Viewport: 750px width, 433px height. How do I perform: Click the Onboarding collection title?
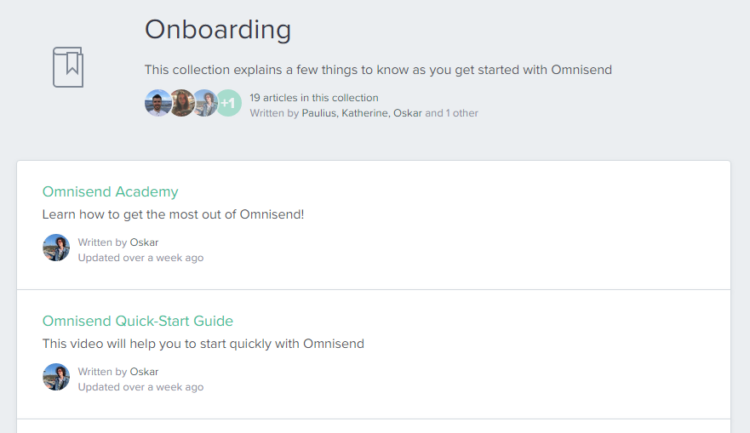[218, 30]
